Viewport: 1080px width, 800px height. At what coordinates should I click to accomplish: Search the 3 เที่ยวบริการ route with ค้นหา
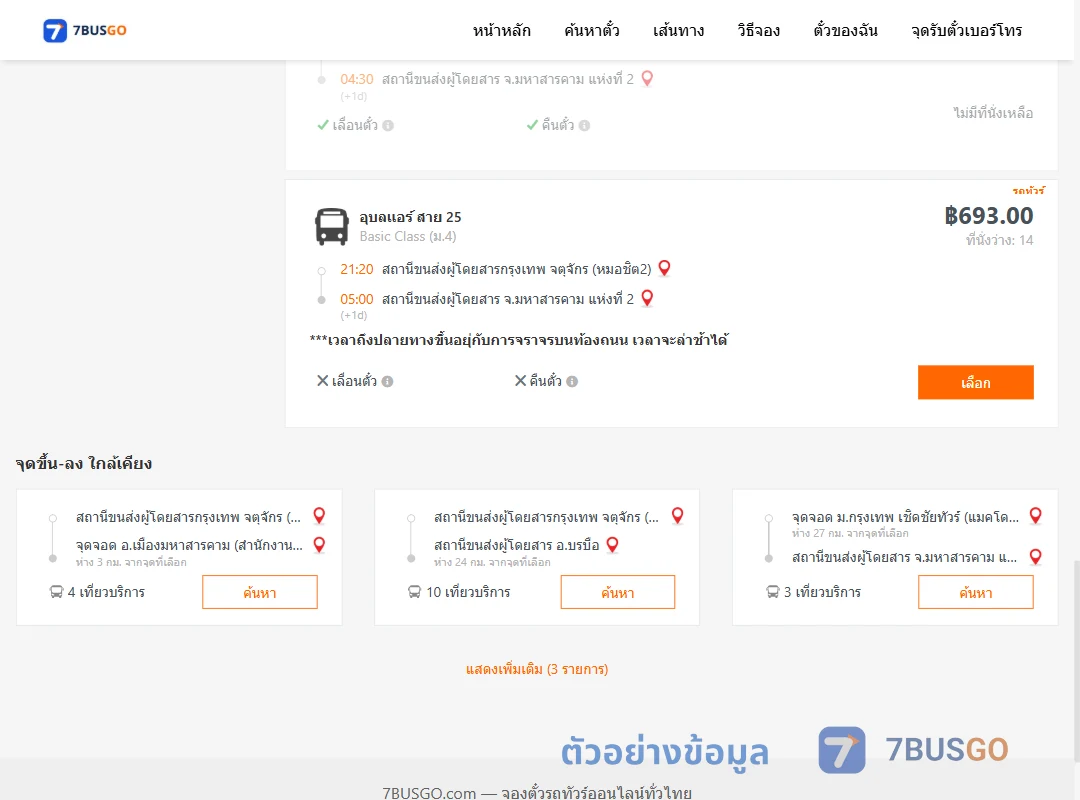tap(976, 592)
